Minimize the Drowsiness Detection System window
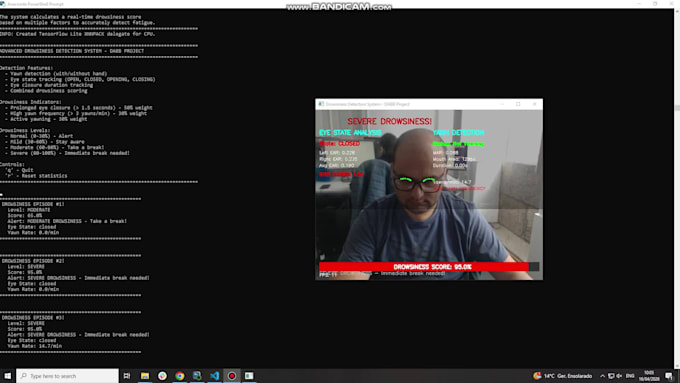Viewport: 680px width, 383px height. (x=502, y=104)
